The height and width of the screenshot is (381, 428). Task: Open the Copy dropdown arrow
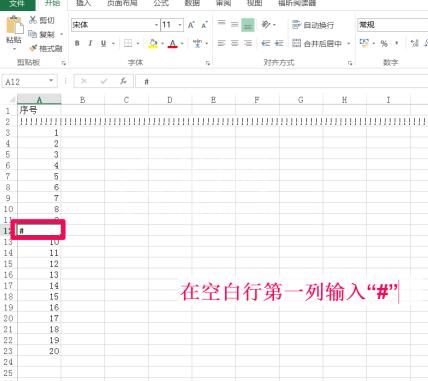[61, 34]
